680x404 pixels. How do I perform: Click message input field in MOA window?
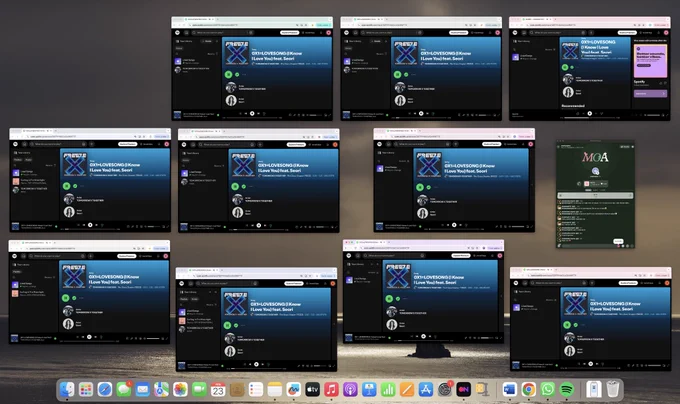(588, 245)
